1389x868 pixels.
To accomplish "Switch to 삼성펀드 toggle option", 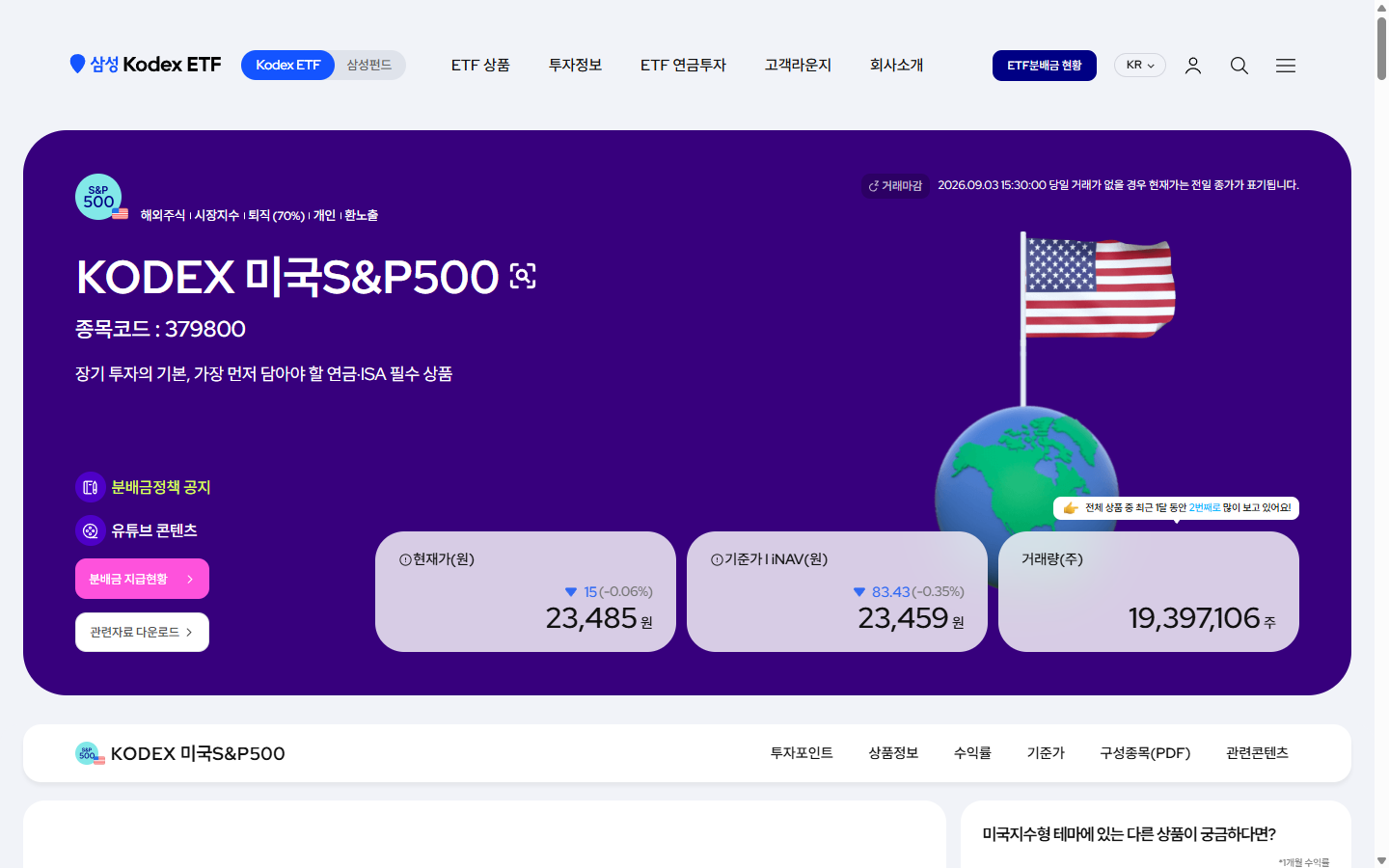I will pos(368,65).
